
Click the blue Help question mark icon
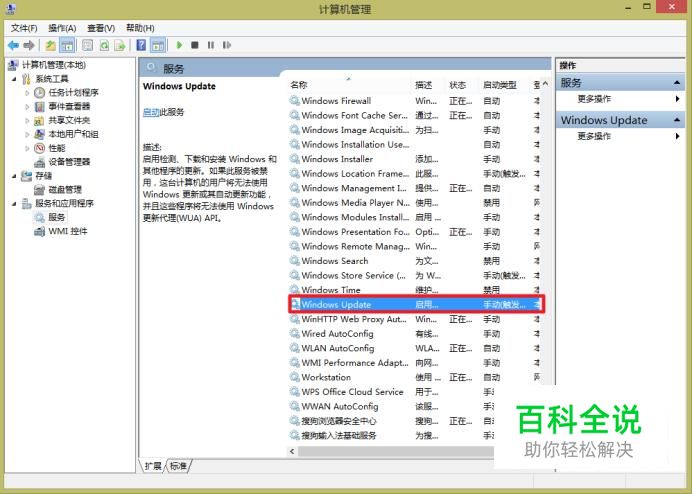pyautogui.click(x=141, y=45)
